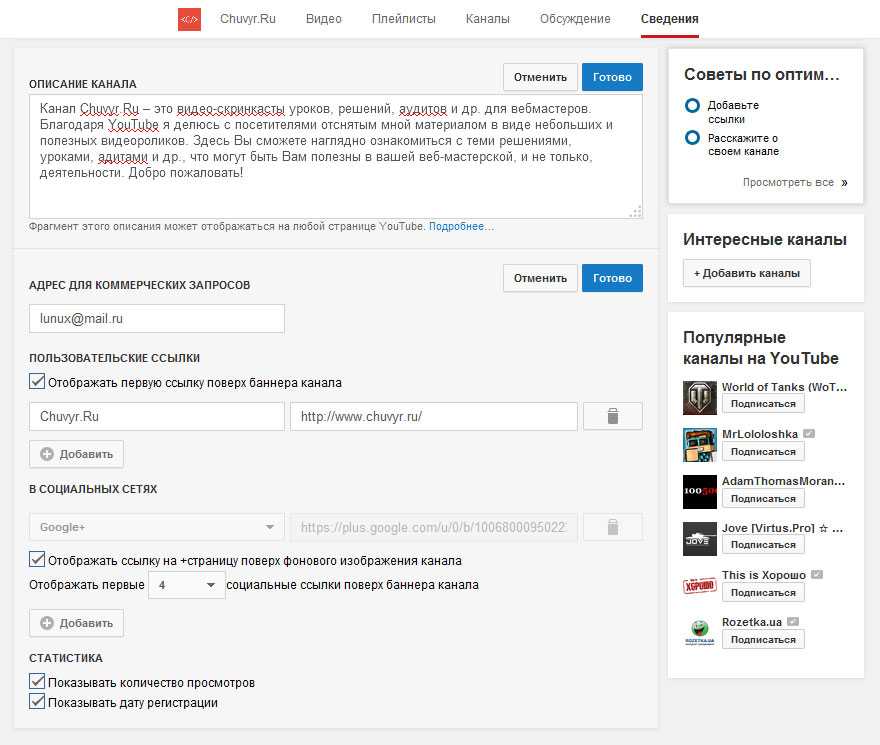Click Готово in the commercial inquiries section
This screenshot has height=745, width=880.
click(x=612, y=278)
